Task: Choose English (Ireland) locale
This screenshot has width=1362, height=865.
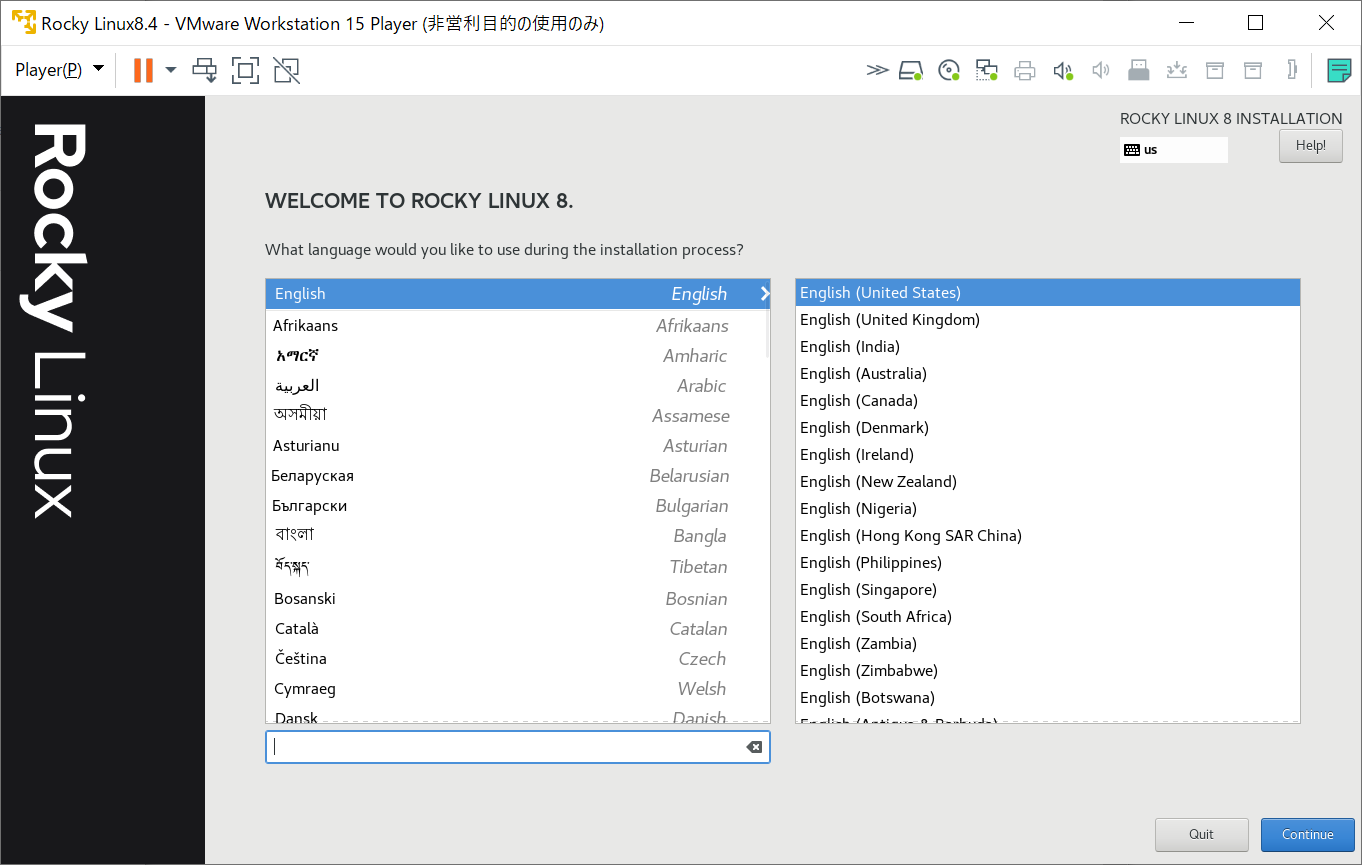Action: pos(1048,455)
